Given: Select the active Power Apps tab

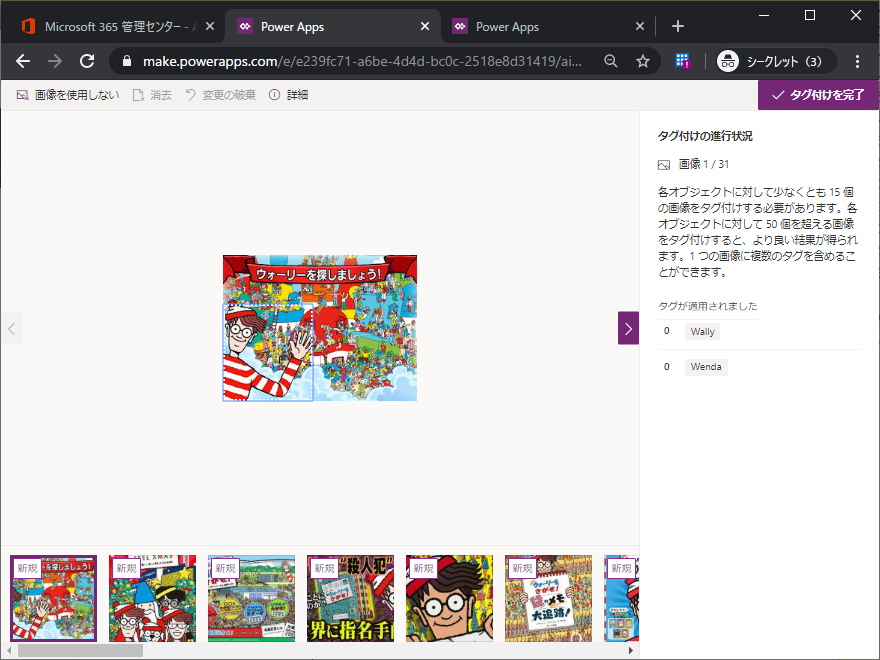Looking at the screenshot, I should [x=333, y=26].
